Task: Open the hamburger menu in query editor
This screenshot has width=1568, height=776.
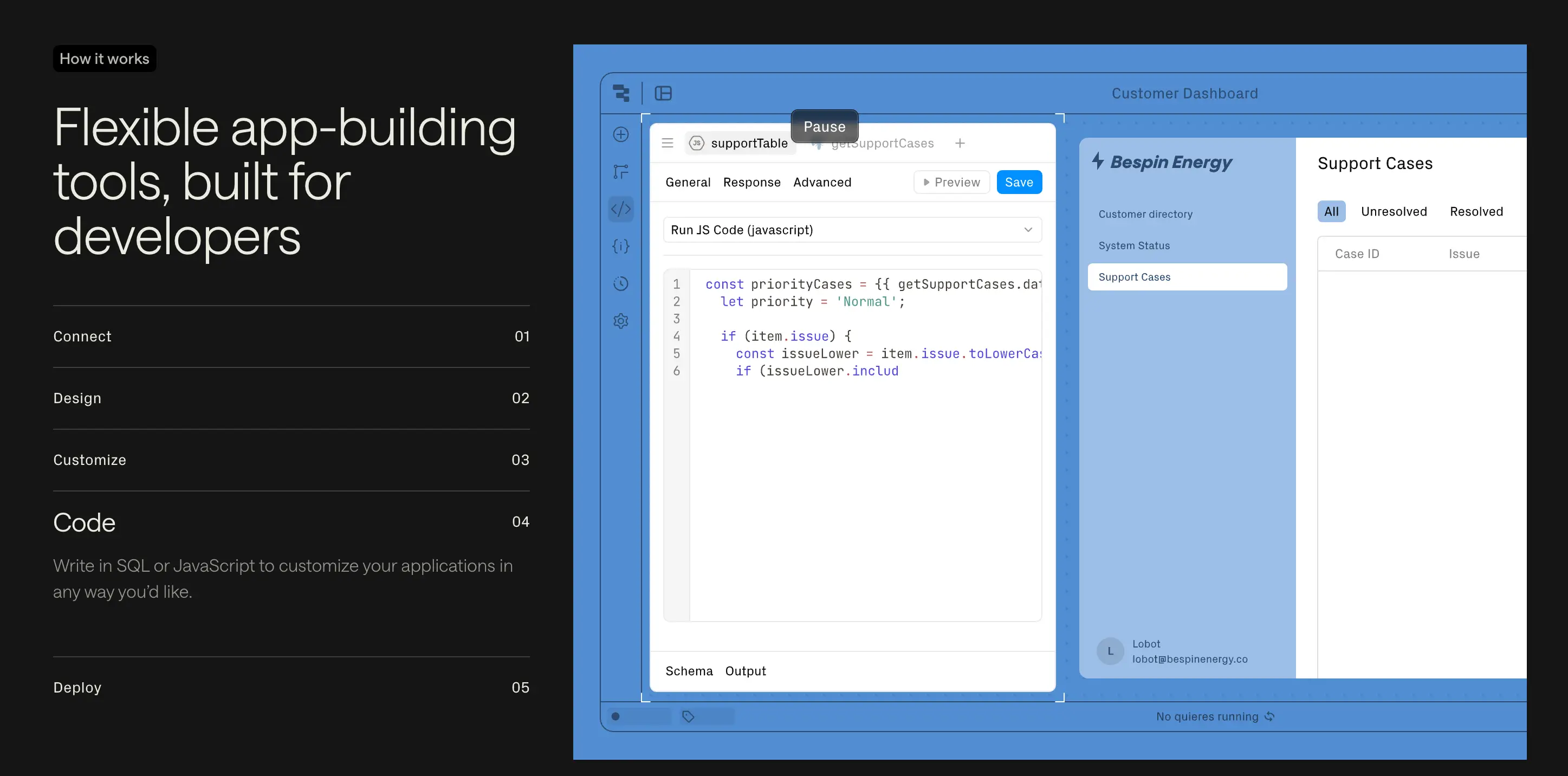Action: [667, 143]
